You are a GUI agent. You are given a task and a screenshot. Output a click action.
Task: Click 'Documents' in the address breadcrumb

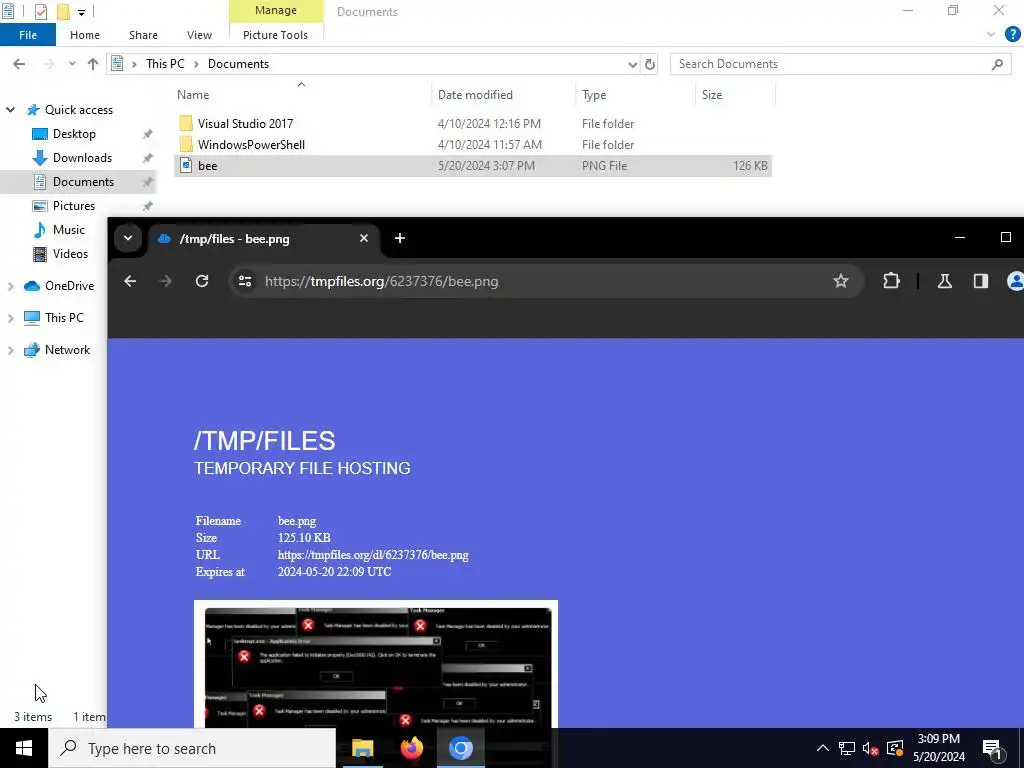pos(238,64)
